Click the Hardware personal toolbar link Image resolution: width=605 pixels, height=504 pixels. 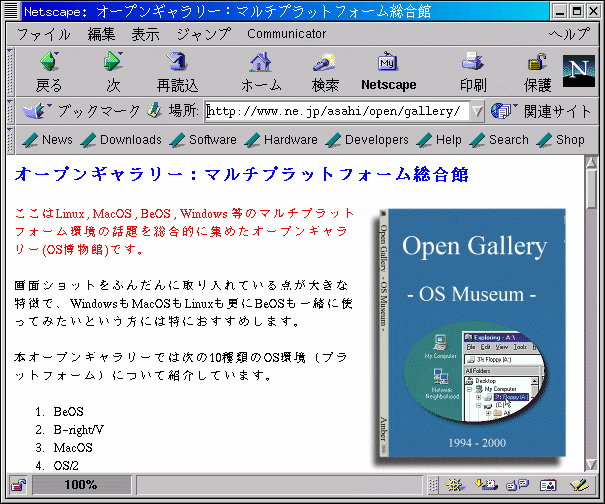click(281, 140)
